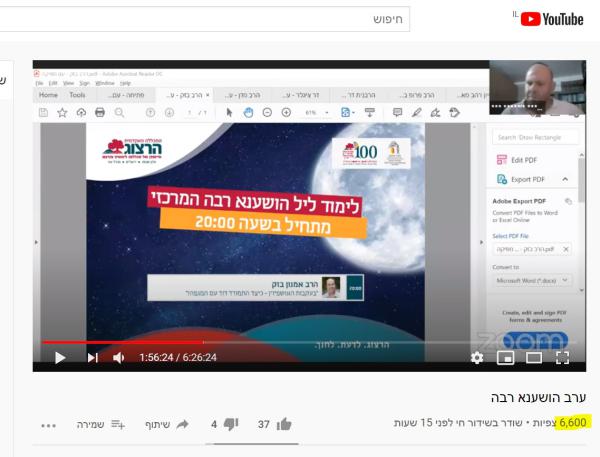Enable the miniplayer
The image size is (600, 457).
coord(505,357)
